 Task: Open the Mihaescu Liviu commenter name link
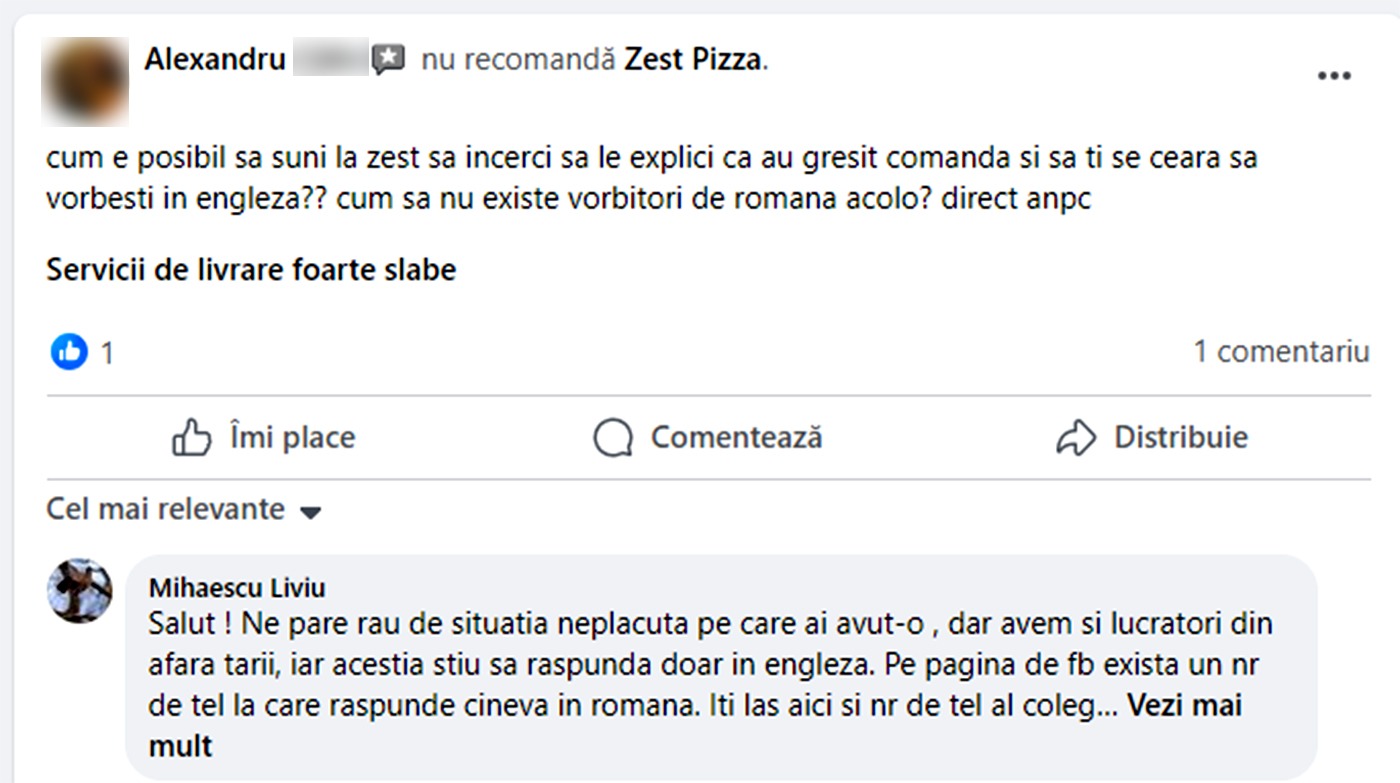pyautogui.click(x=237, y=587)
